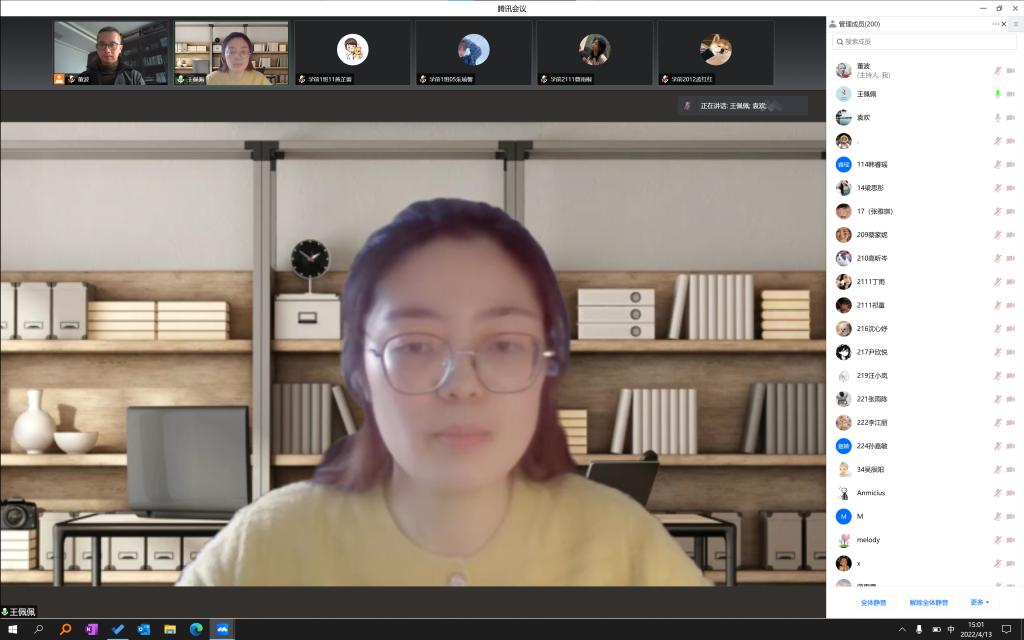The image size is (1024, 640).
Task: Expand the 更多 dropdown
Action: 979,602
